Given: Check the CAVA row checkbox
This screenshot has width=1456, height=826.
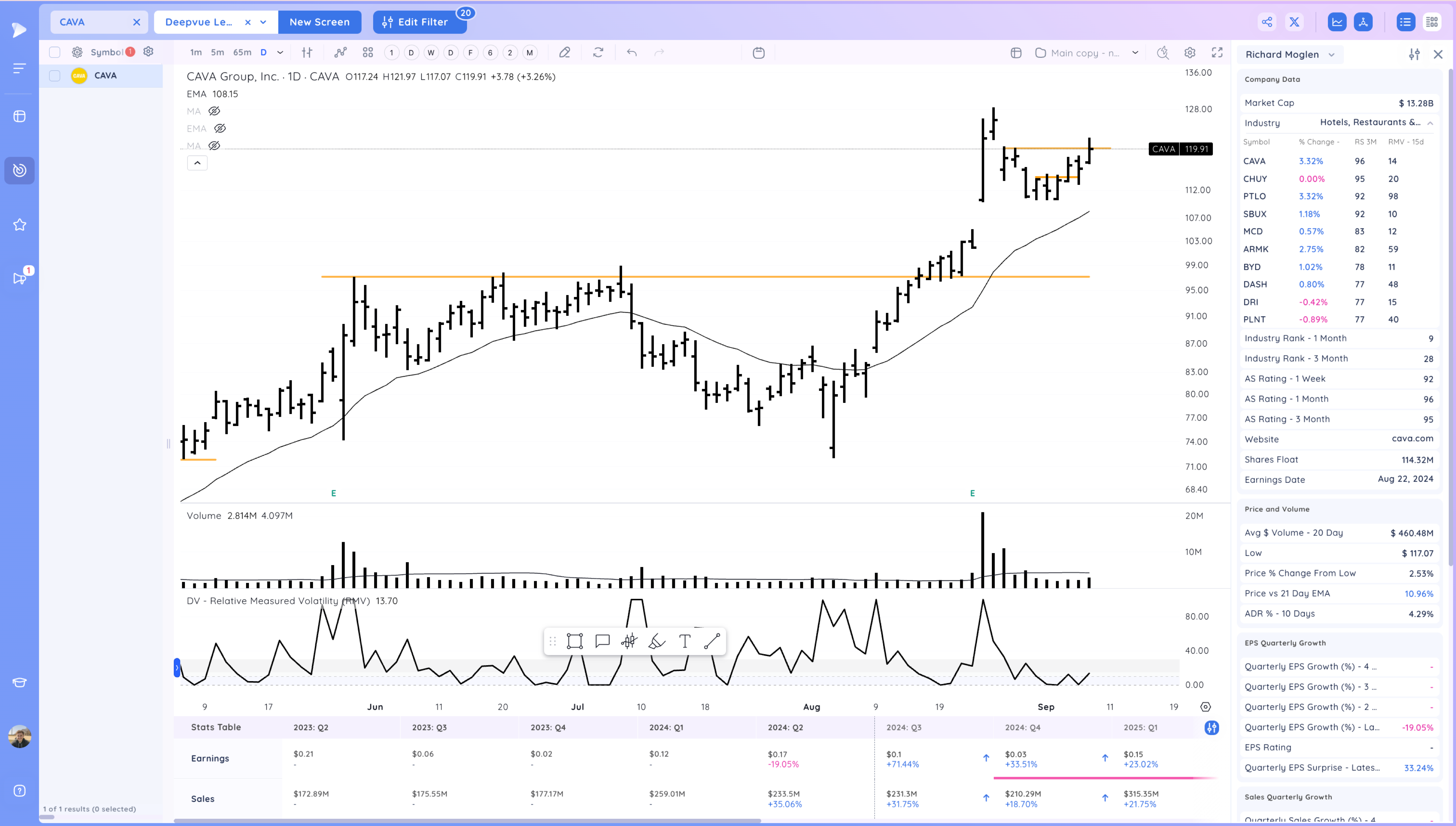Looking at the screenshot, I should pos(55,75).
